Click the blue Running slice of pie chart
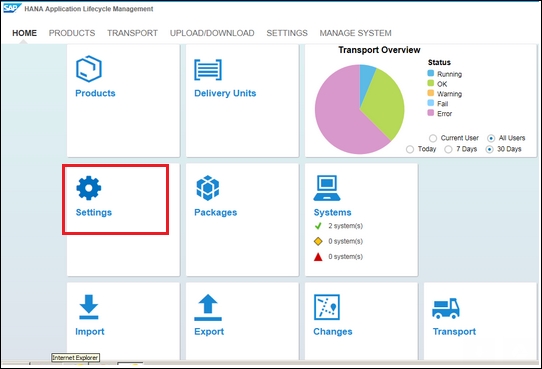 (x=365, y=79)
